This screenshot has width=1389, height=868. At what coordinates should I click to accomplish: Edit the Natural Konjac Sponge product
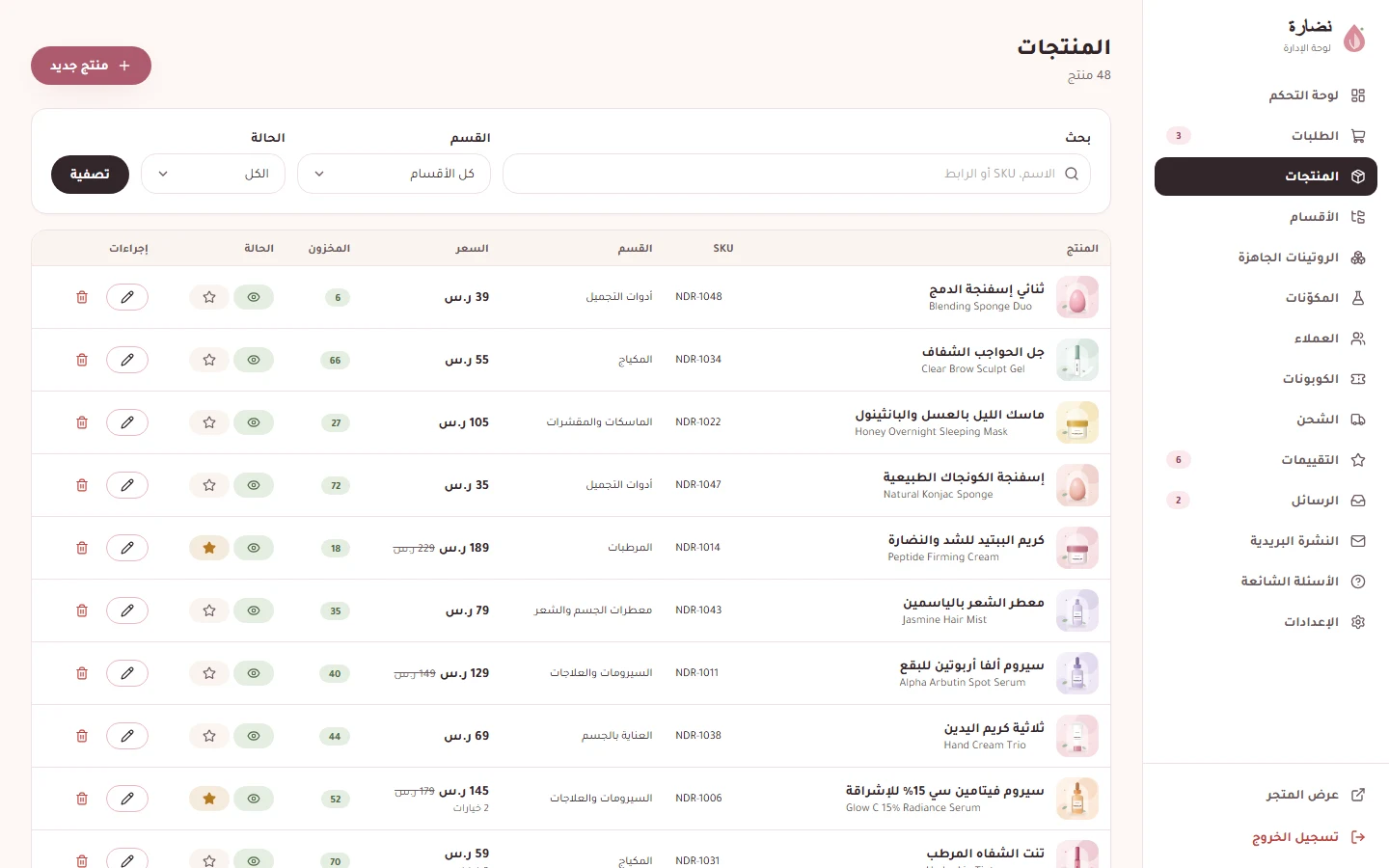click(x=127, y=485)
